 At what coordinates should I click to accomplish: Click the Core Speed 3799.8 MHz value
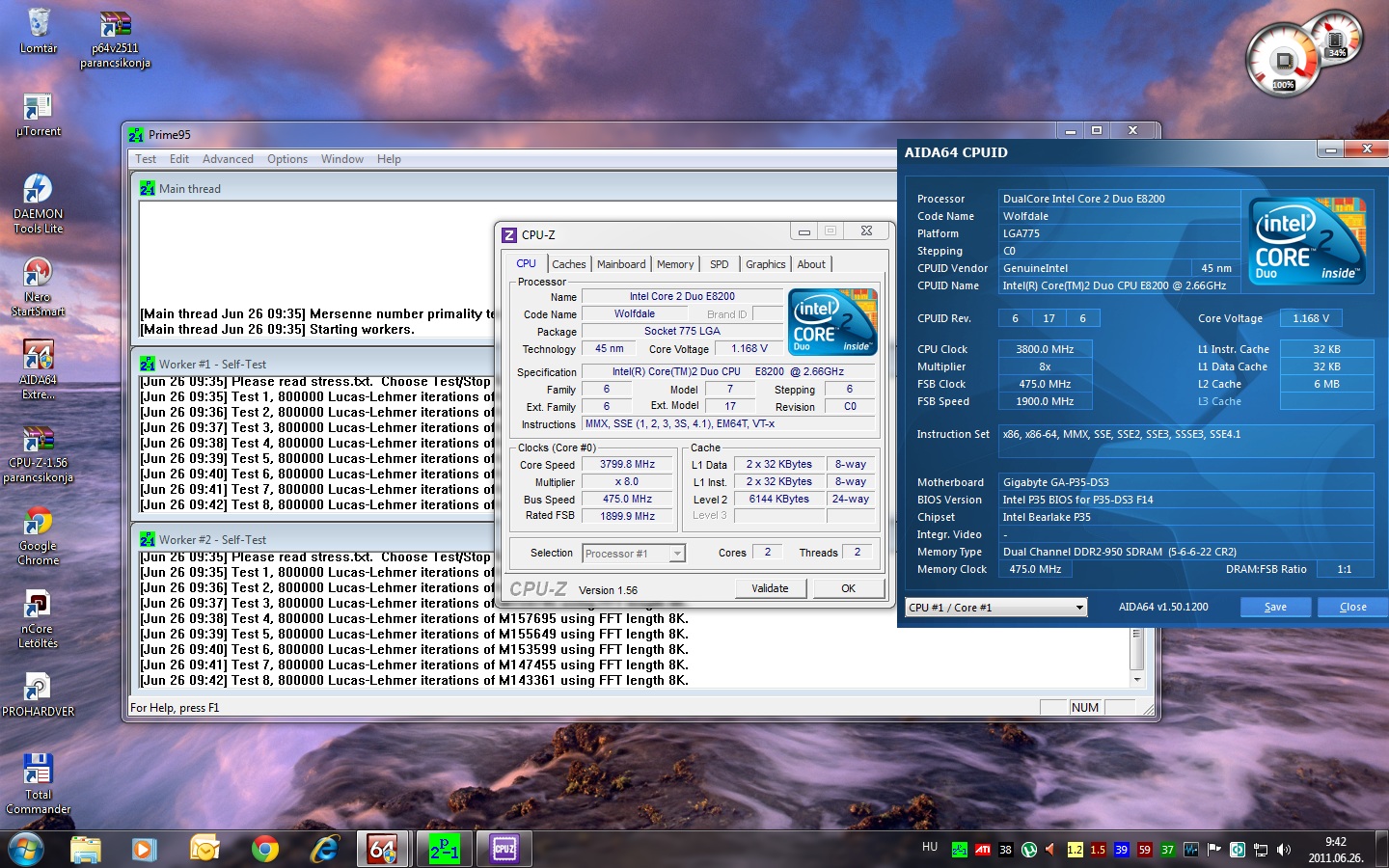tap(627, 465)
